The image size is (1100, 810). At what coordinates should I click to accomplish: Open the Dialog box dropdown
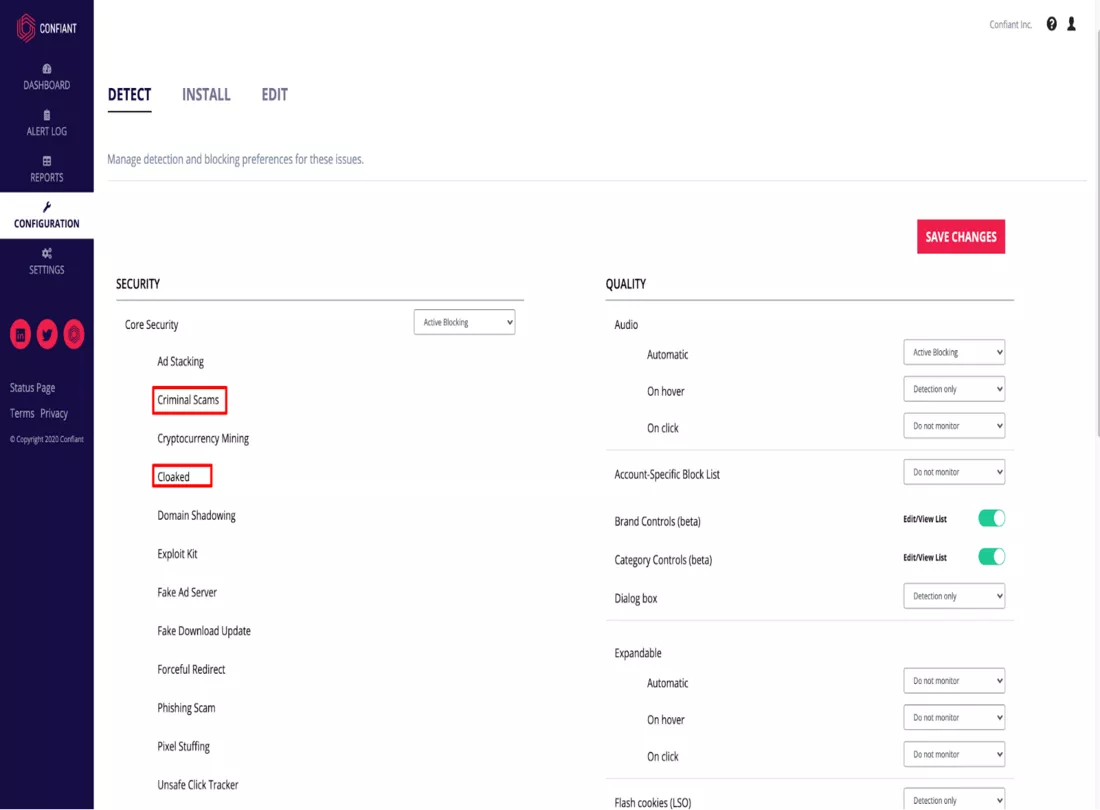click(954, 596)
